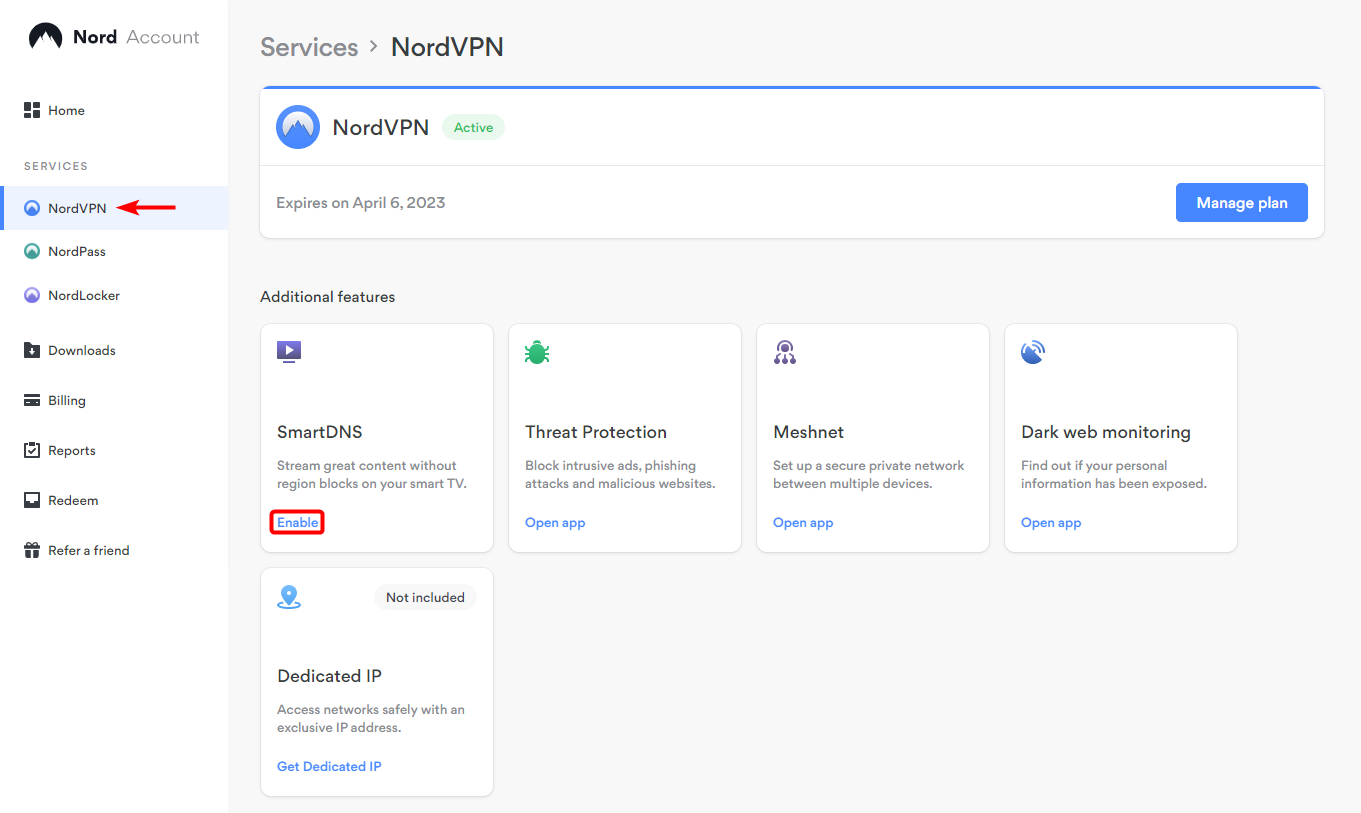Click the Downloads folder icon
The width and height of the screenshot is (1361, 813).
point(32,351)
